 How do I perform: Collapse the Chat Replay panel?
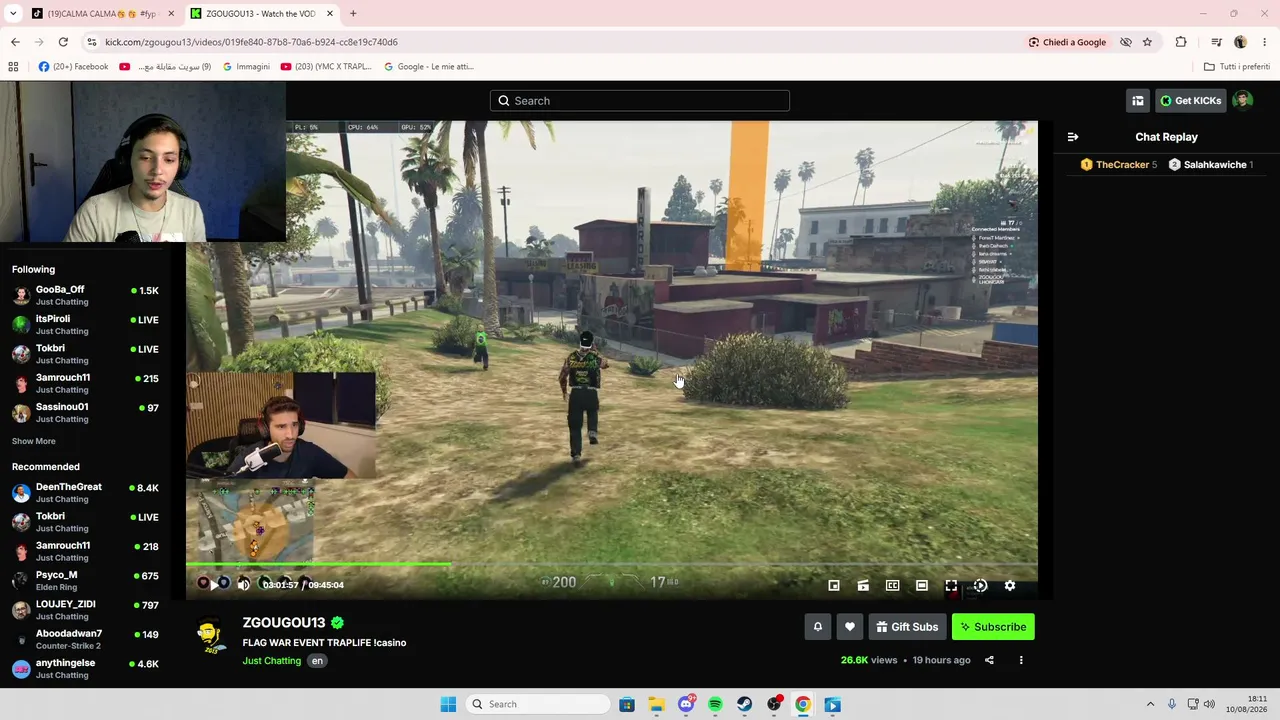point(1073,137)
